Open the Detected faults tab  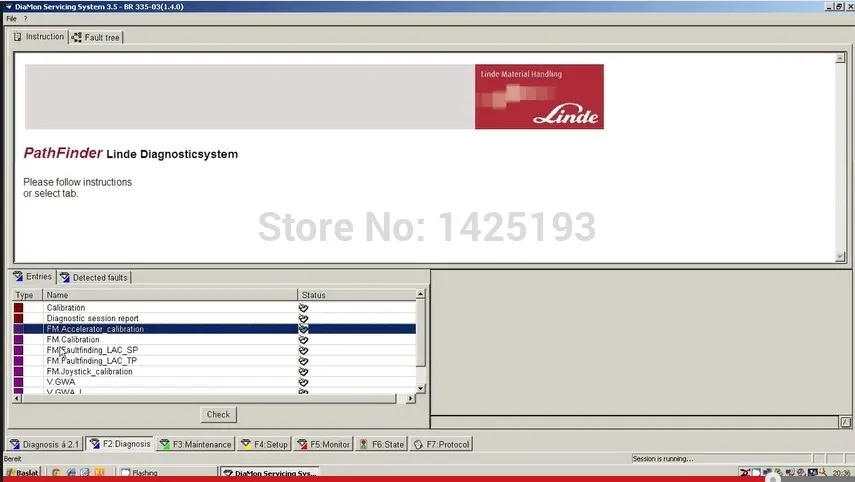pos(94,278)
